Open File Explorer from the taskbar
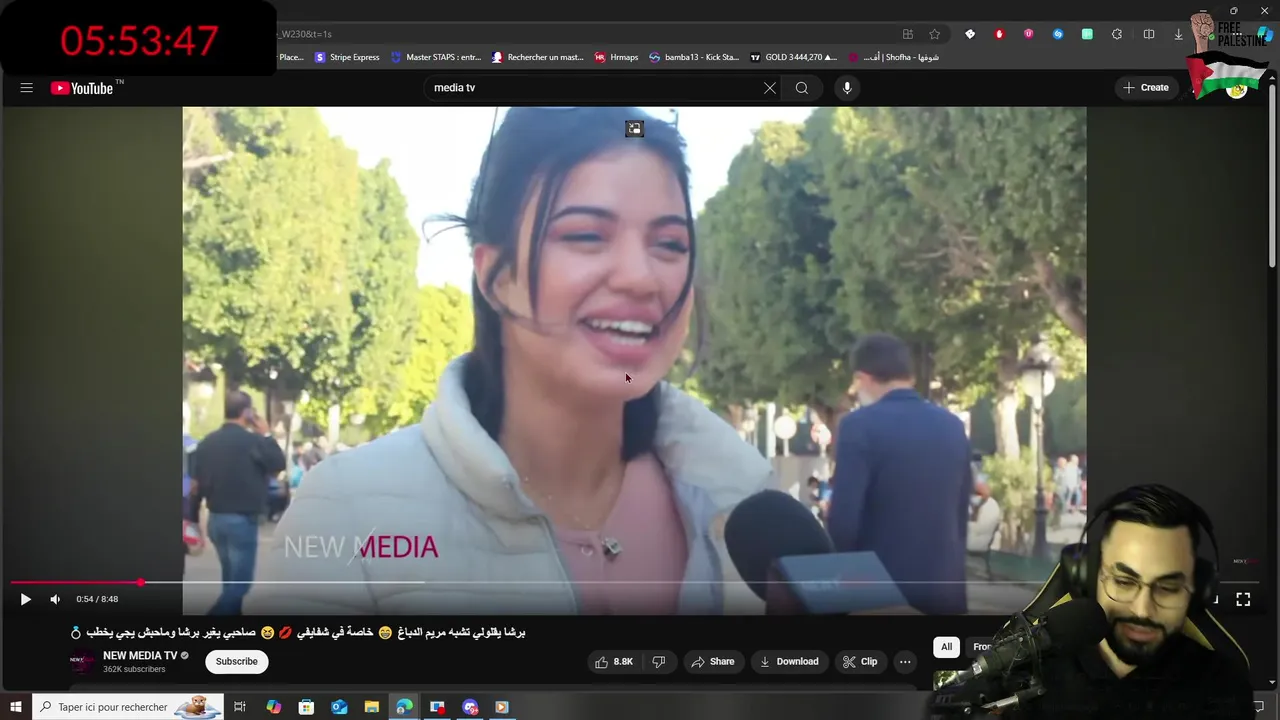 371,707
